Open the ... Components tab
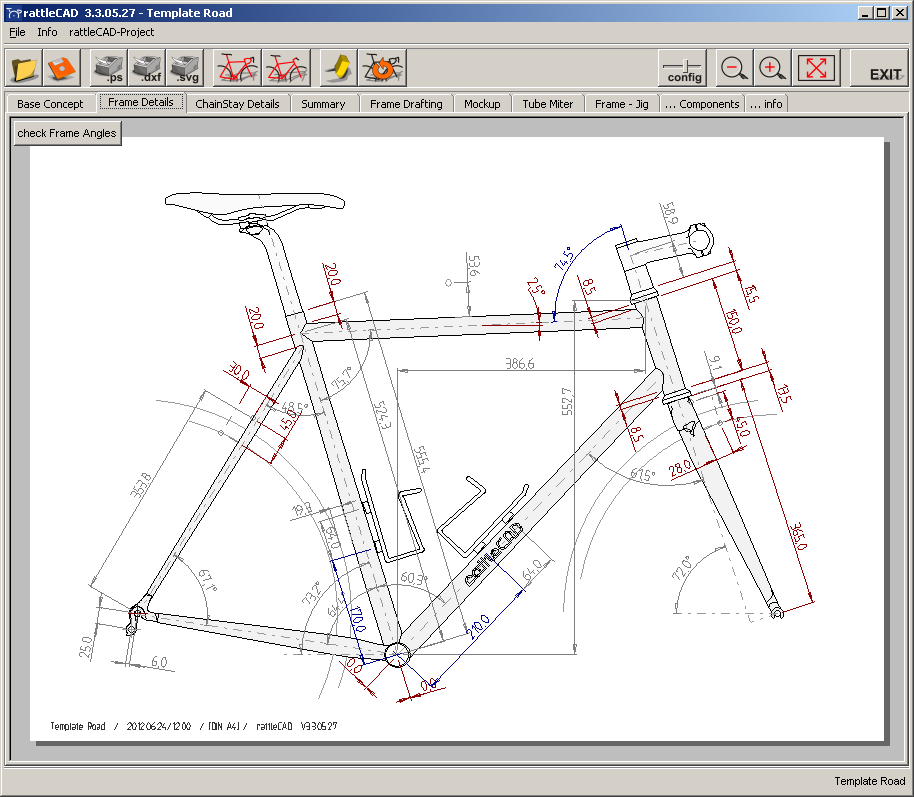 tap(702, 104)
